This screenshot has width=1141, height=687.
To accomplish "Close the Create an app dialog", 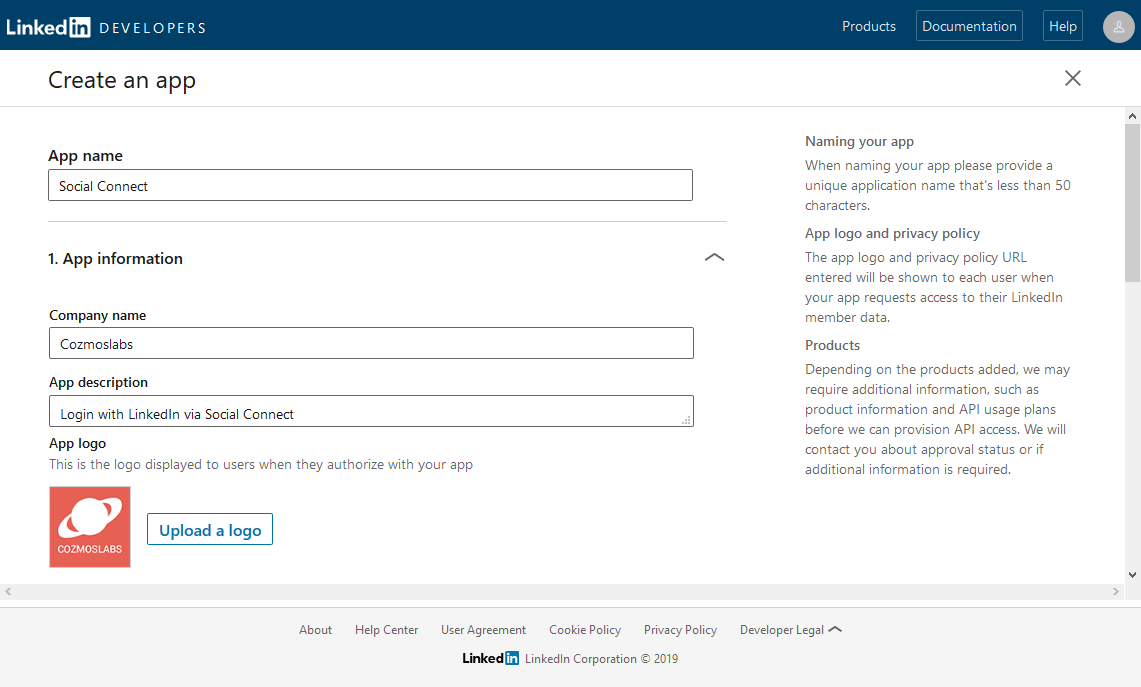I will coord(1073,78).
